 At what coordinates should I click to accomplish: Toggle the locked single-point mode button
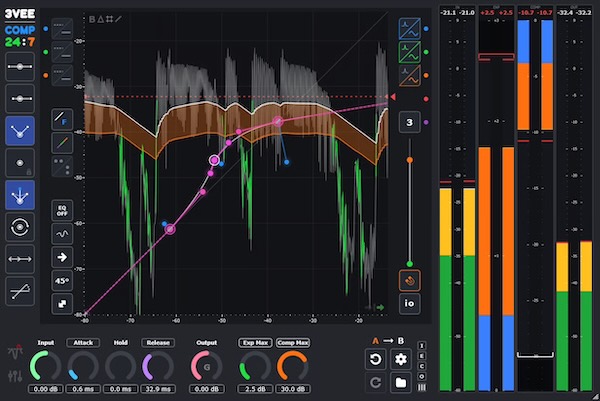20,163
